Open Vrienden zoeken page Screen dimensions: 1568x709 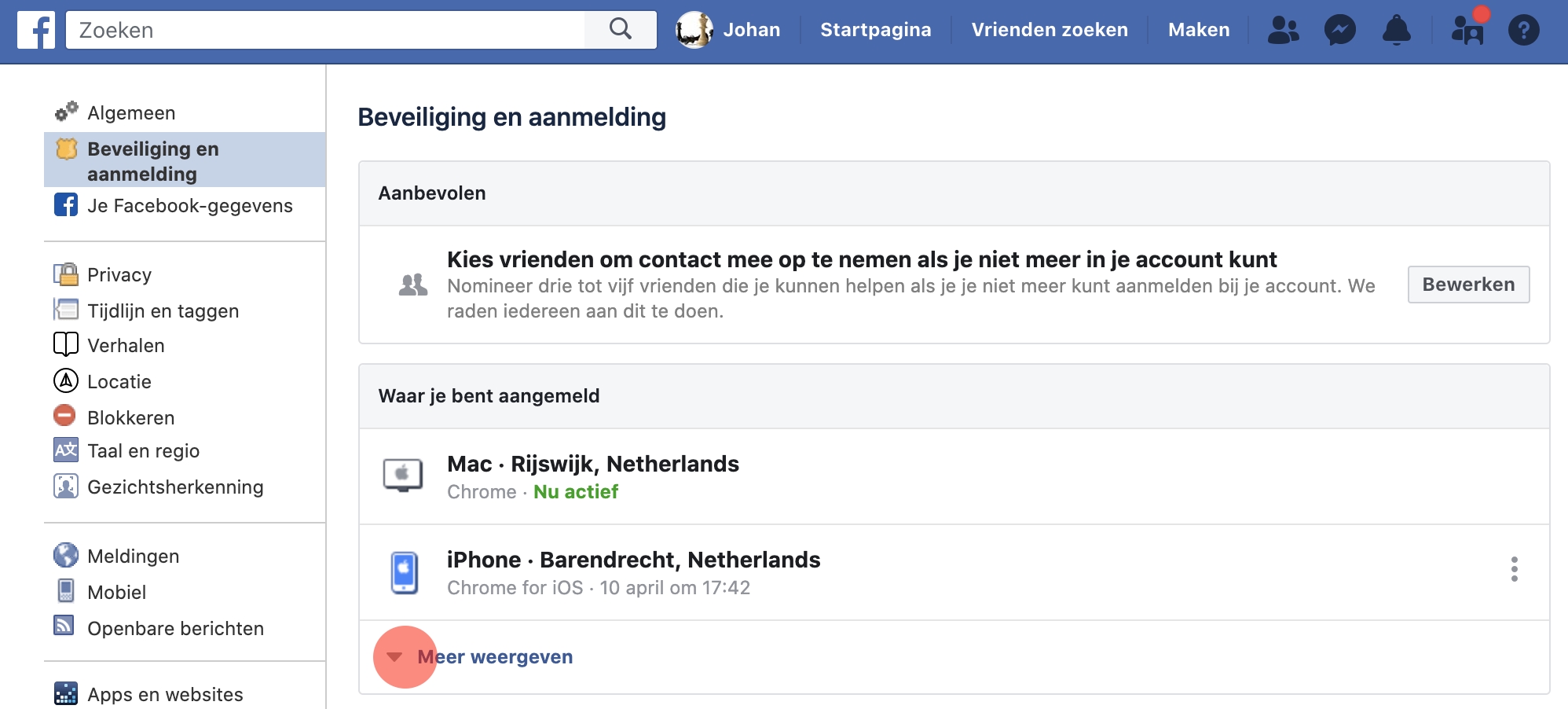(x=1049, y=30)
